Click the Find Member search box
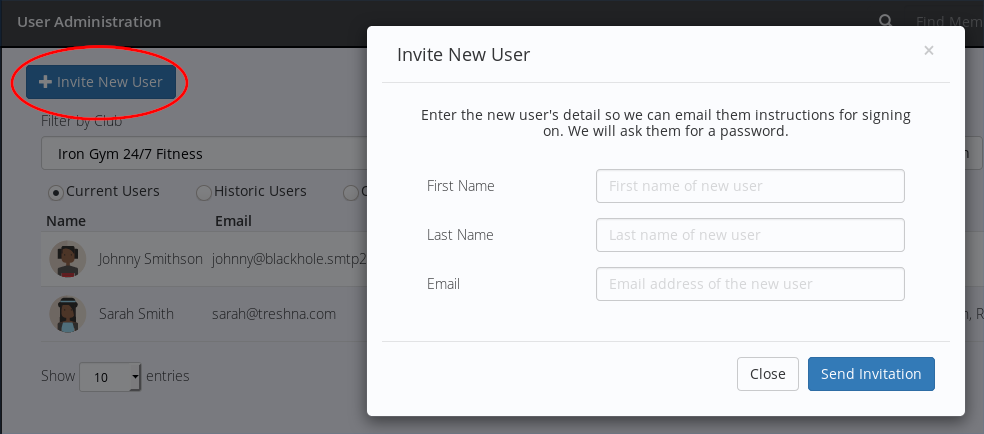 [948, 21]
